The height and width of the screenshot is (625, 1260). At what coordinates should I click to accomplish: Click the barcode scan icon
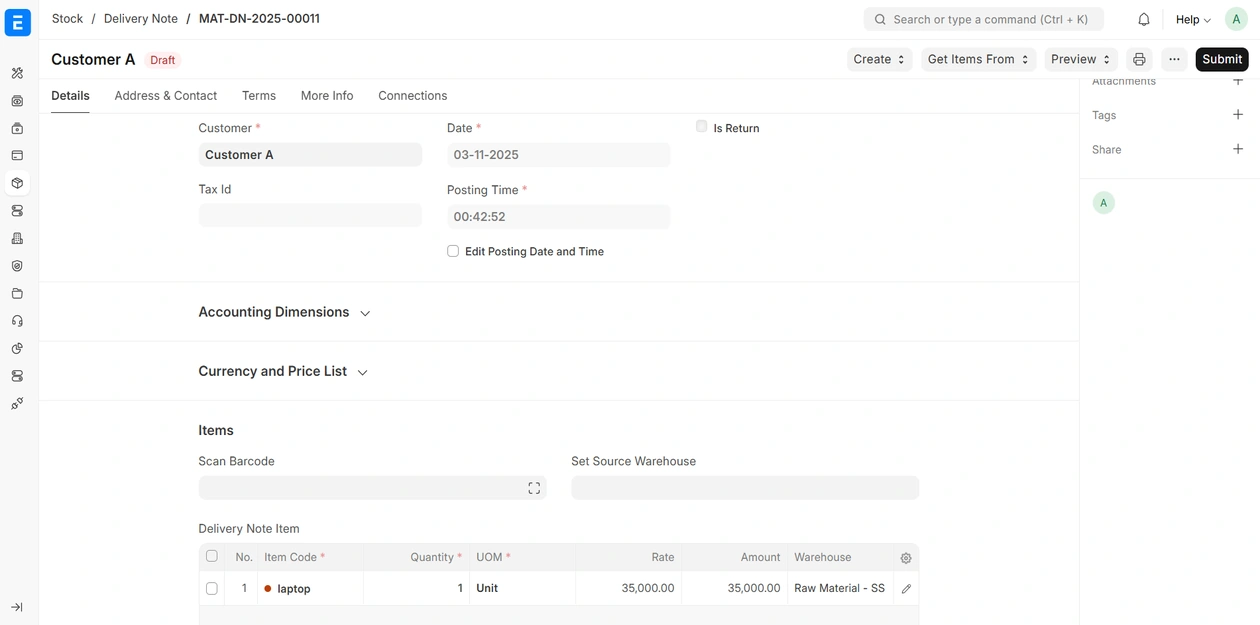pyautogui.click(x=534, y=488)
